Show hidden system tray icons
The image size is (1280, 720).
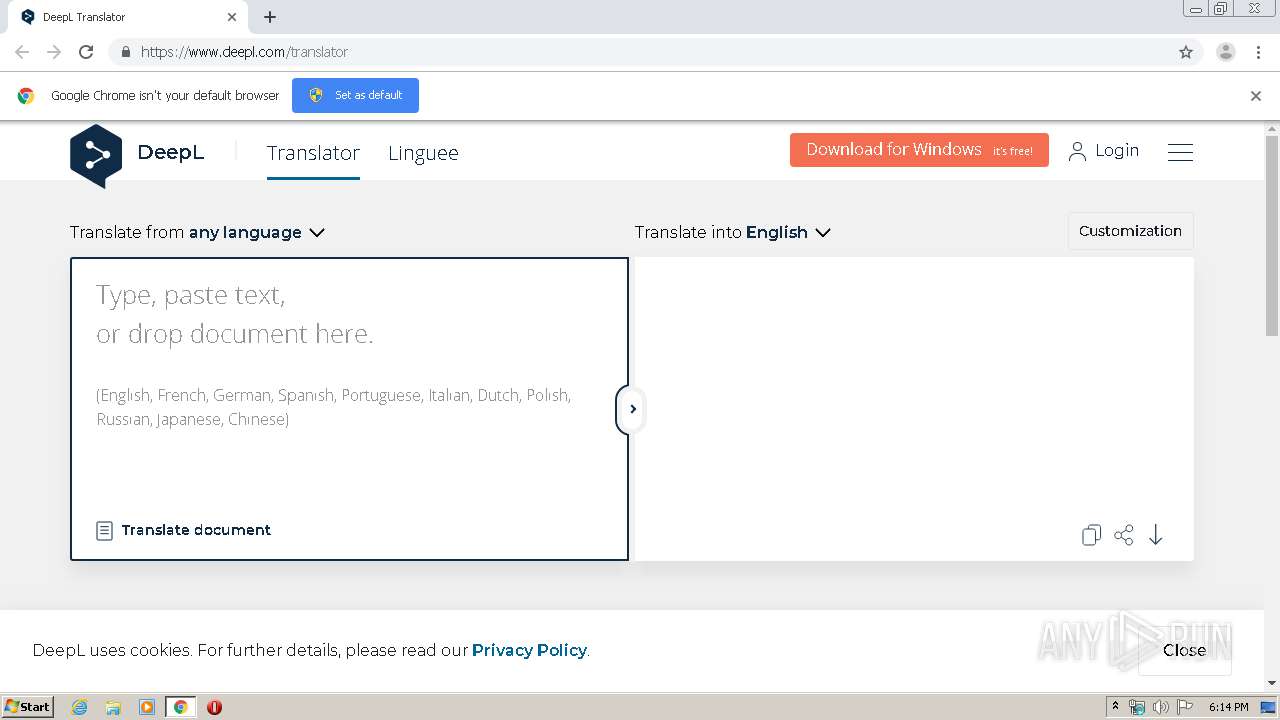tap(1115, 707)
